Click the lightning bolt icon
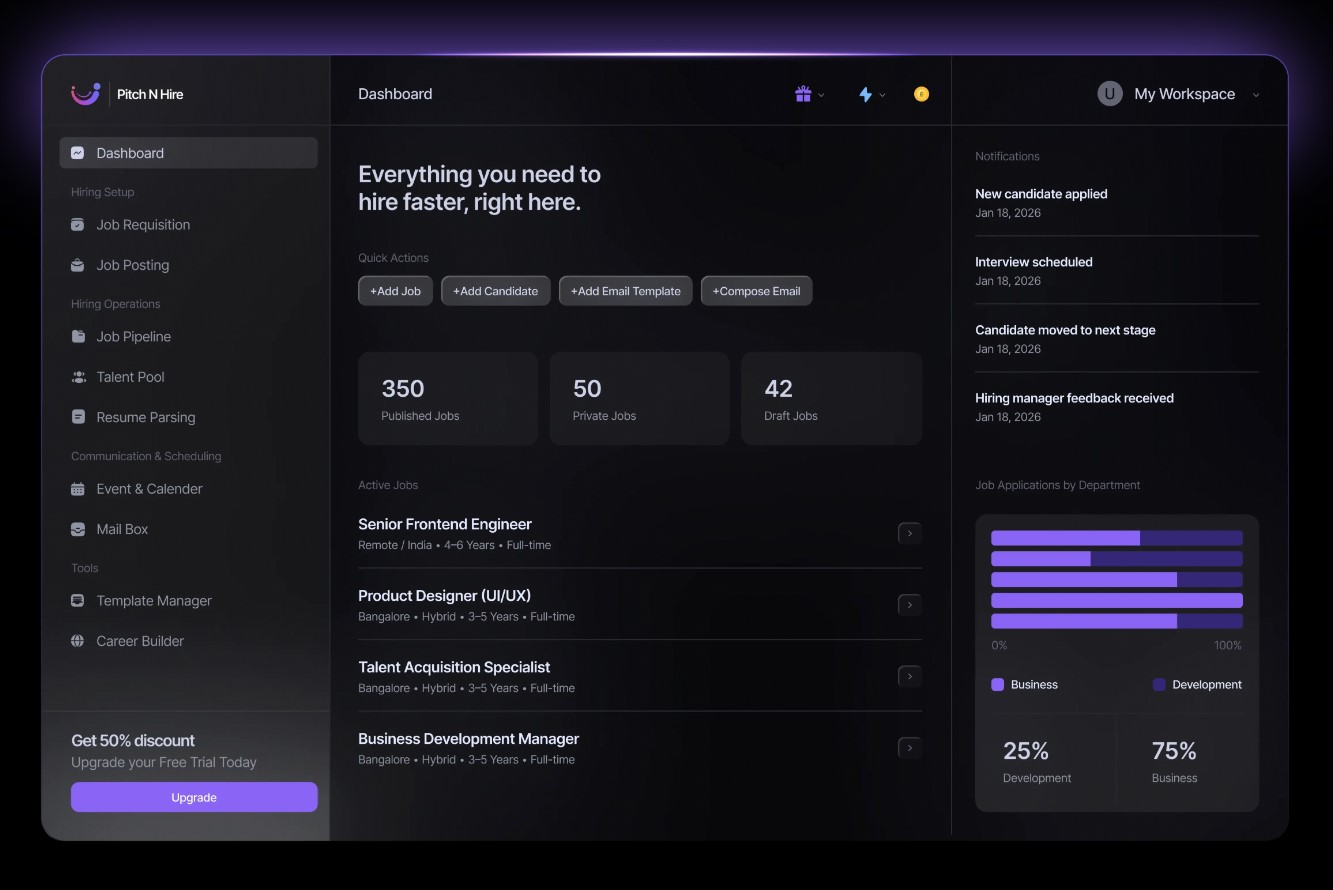Screen dimensions: 1333x890 coord(866,94)
